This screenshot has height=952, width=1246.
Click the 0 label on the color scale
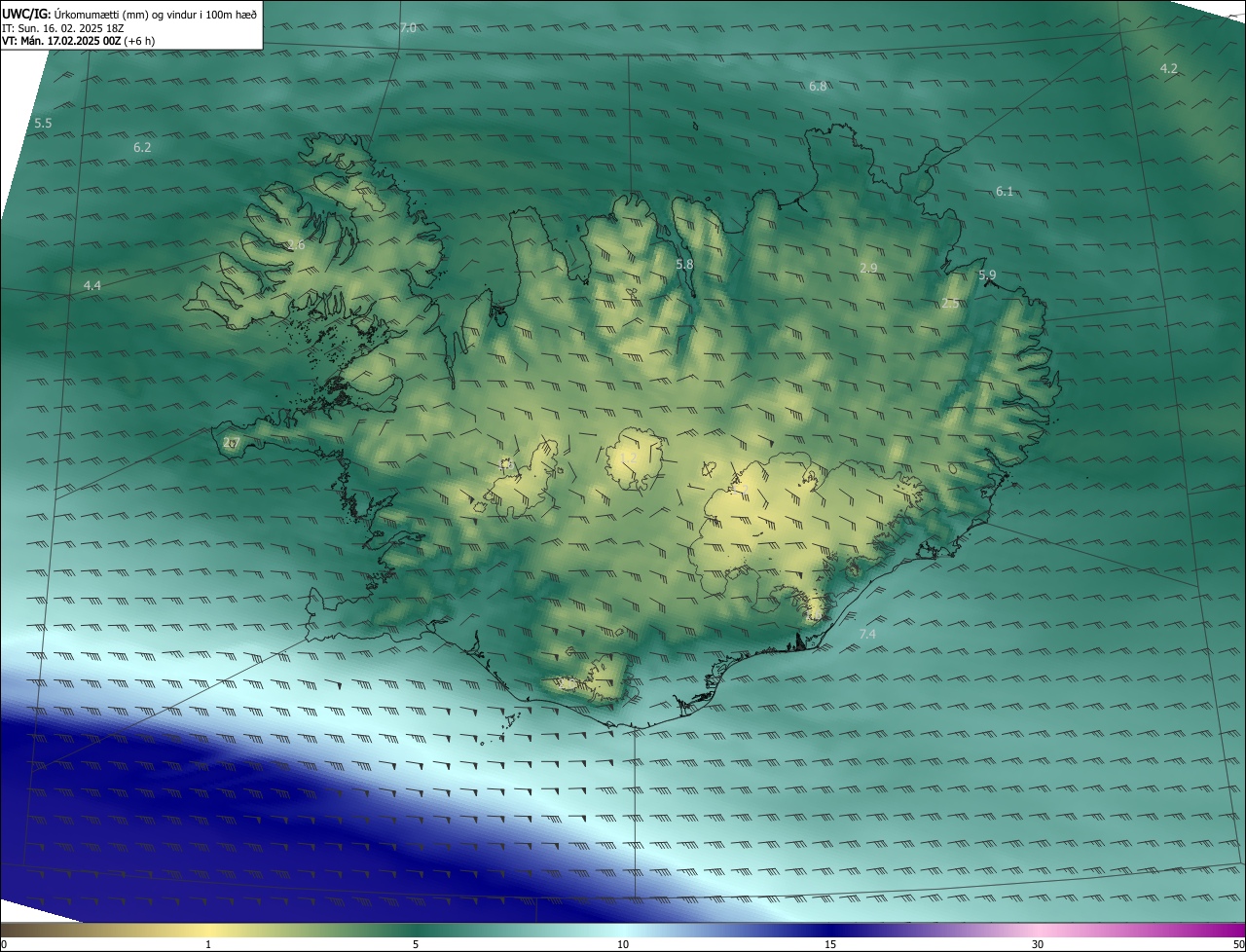coord(3,944)
